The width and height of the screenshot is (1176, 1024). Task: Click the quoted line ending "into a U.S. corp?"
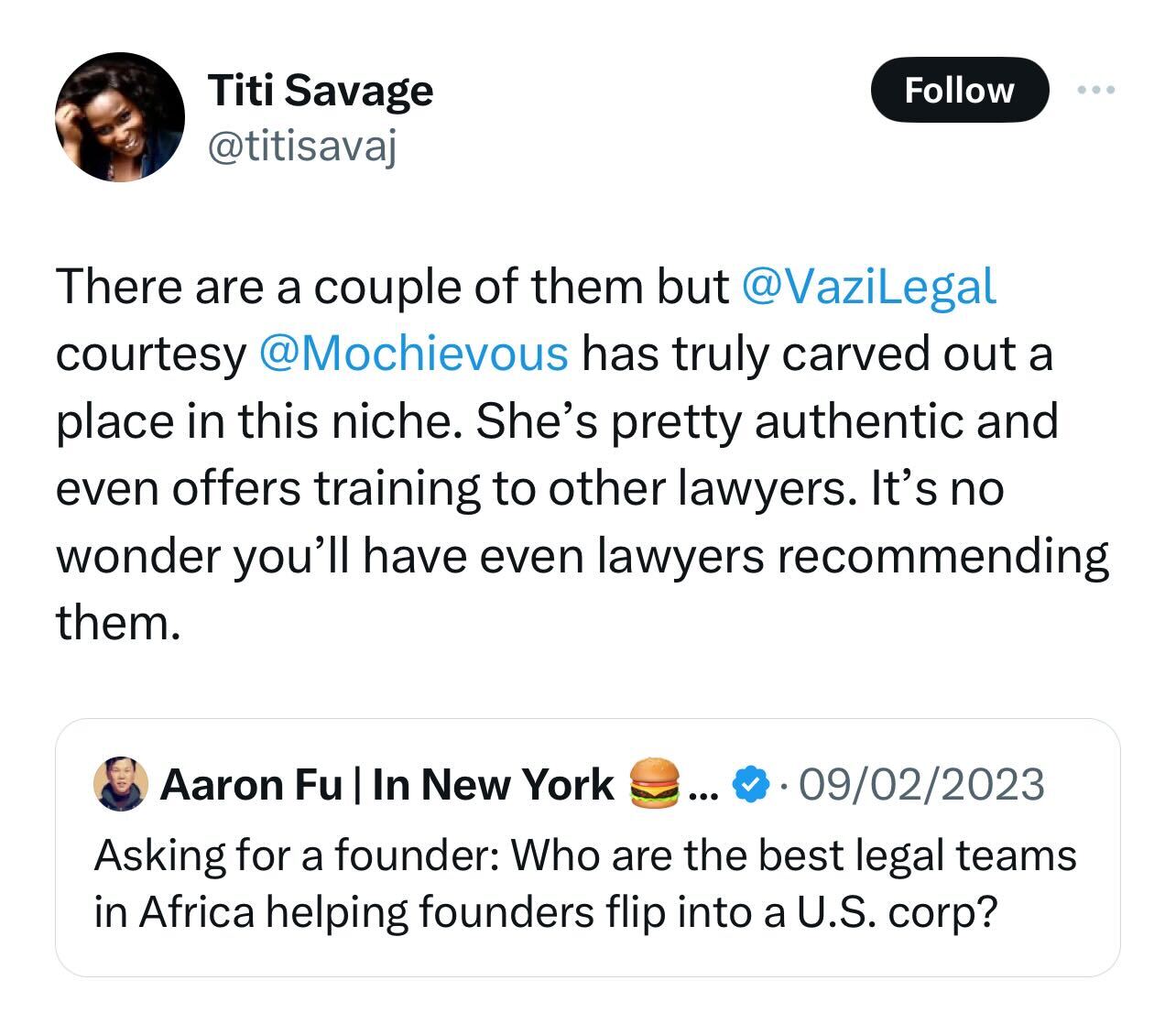(x=544, y=912)
